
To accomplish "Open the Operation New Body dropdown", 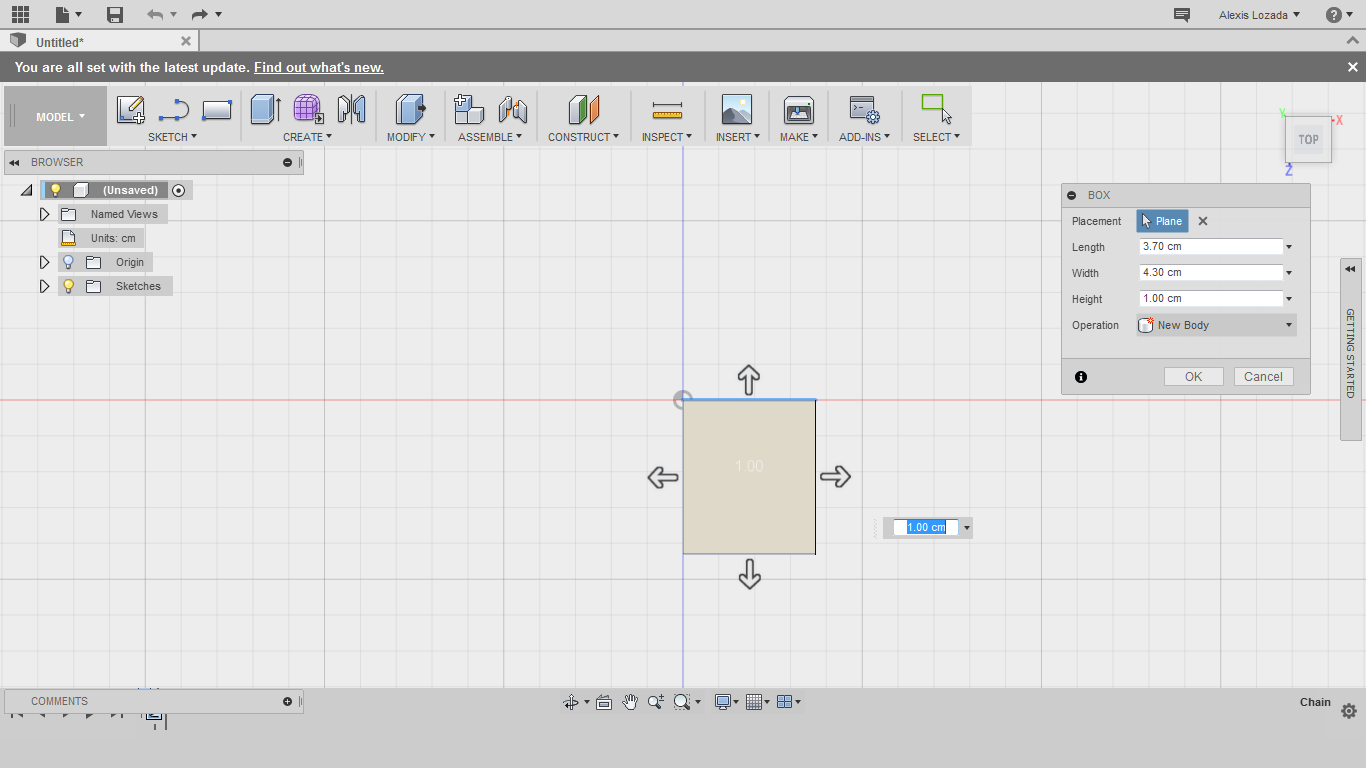I will click(1217, 325).
